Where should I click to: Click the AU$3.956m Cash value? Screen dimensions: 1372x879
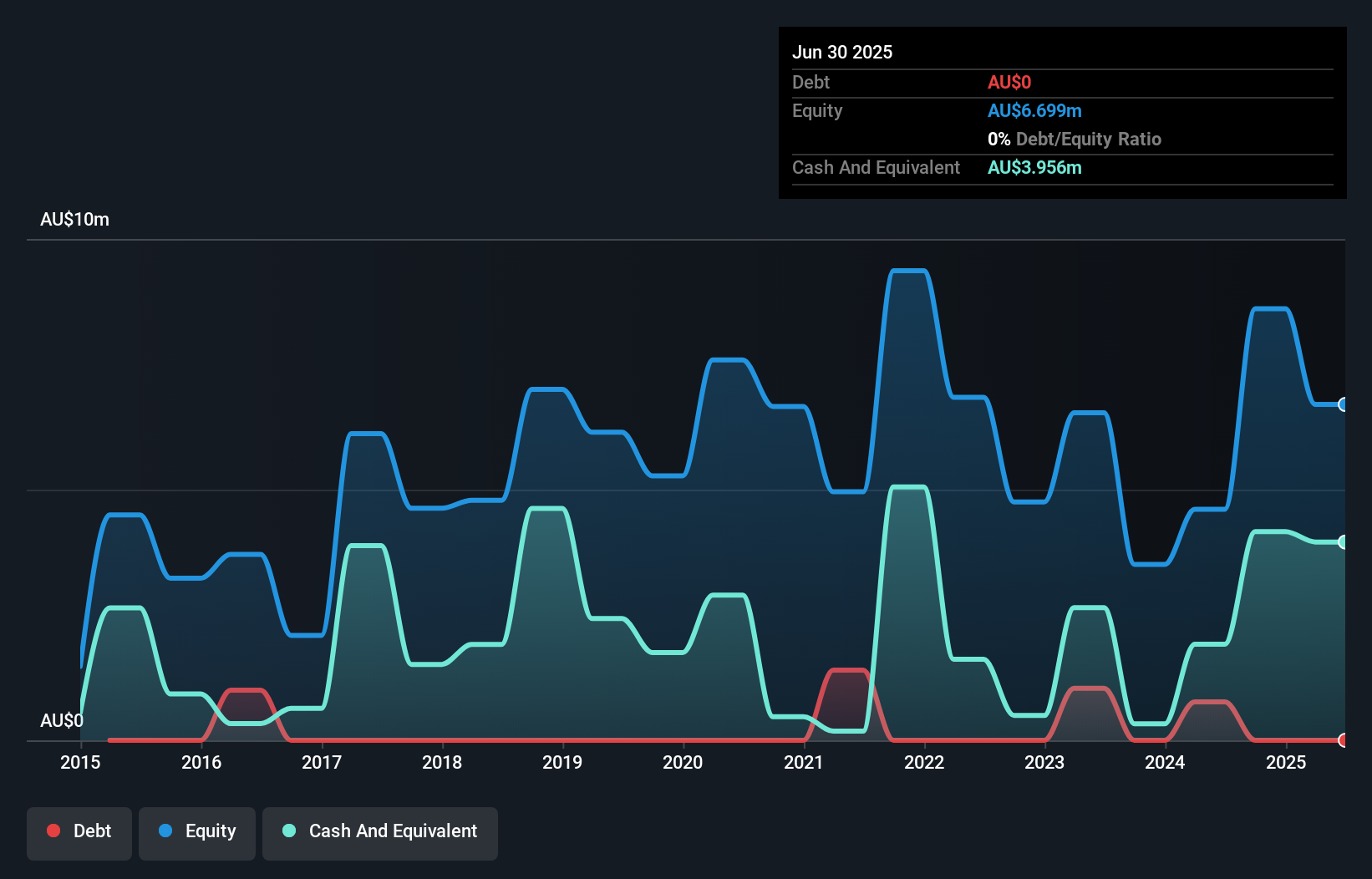(x=1034, y=167)
